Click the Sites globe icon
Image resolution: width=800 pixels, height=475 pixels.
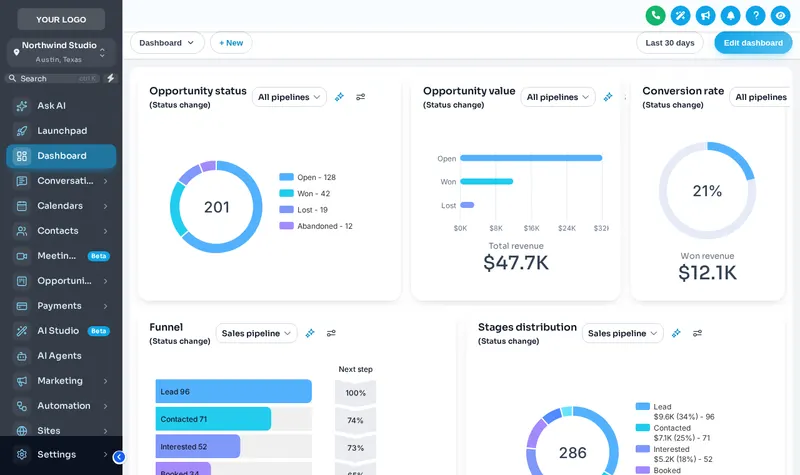pyautogui.click(x=22, y=431)
